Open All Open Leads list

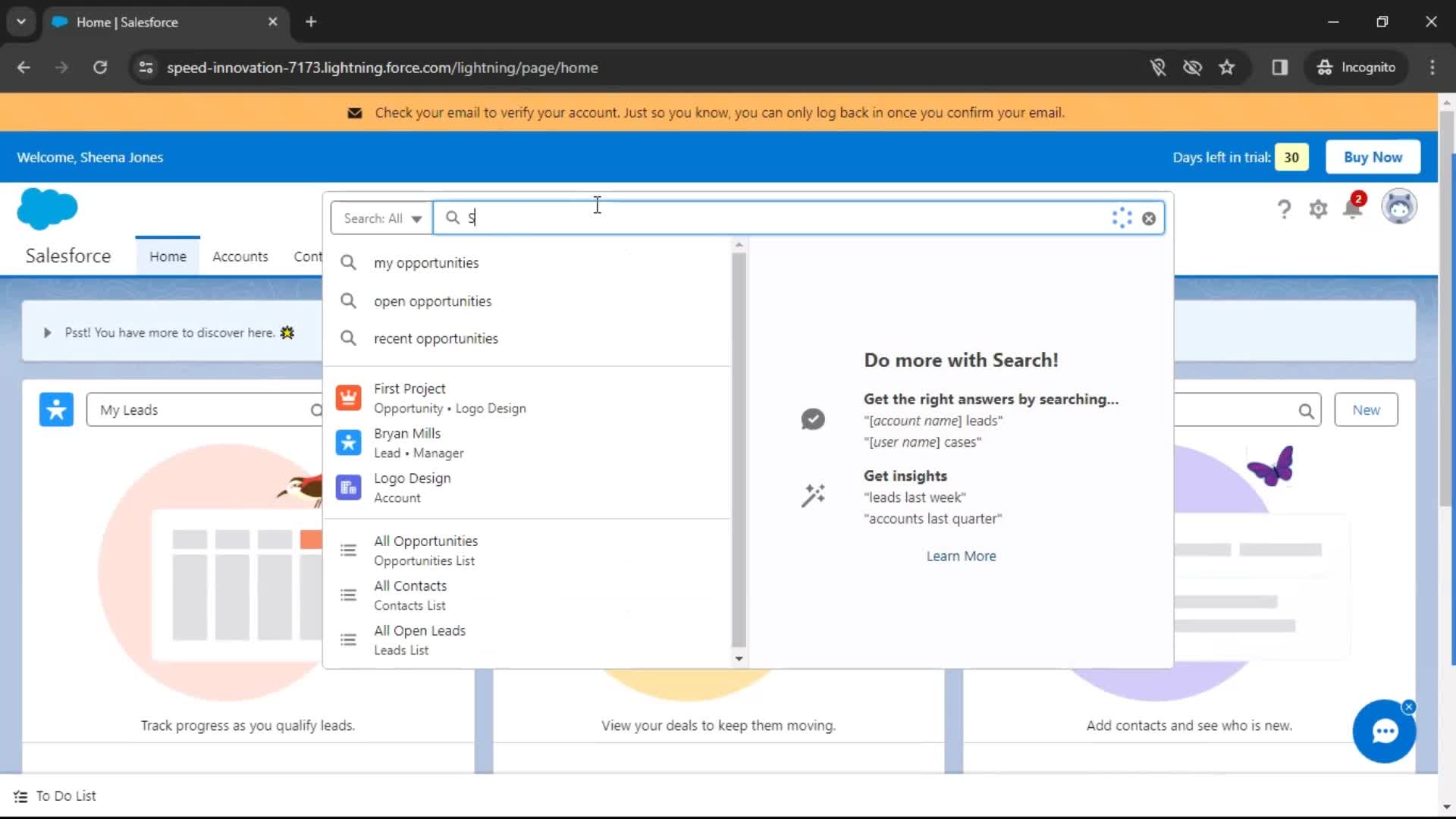[527, 640]
